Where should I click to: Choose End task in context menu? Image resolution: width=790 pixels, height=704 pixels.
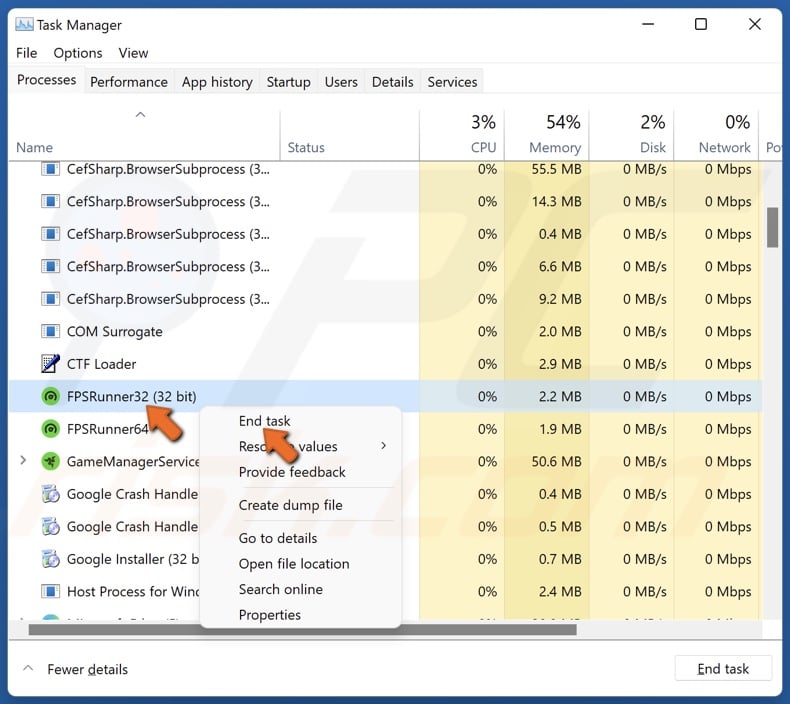pyautogui.click(x=265, y=421)
